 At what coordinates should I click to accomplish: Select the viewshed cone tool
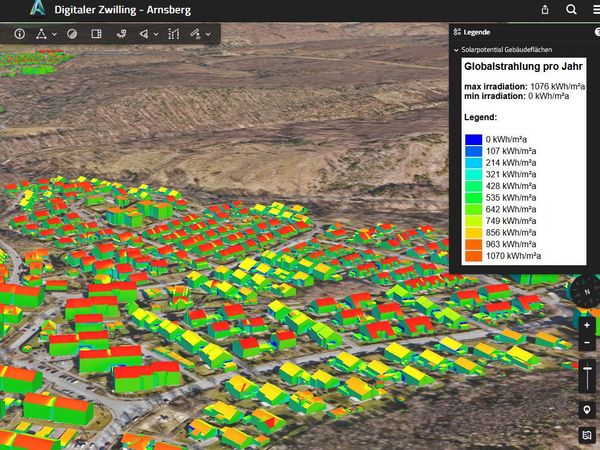tap(144, 34)
